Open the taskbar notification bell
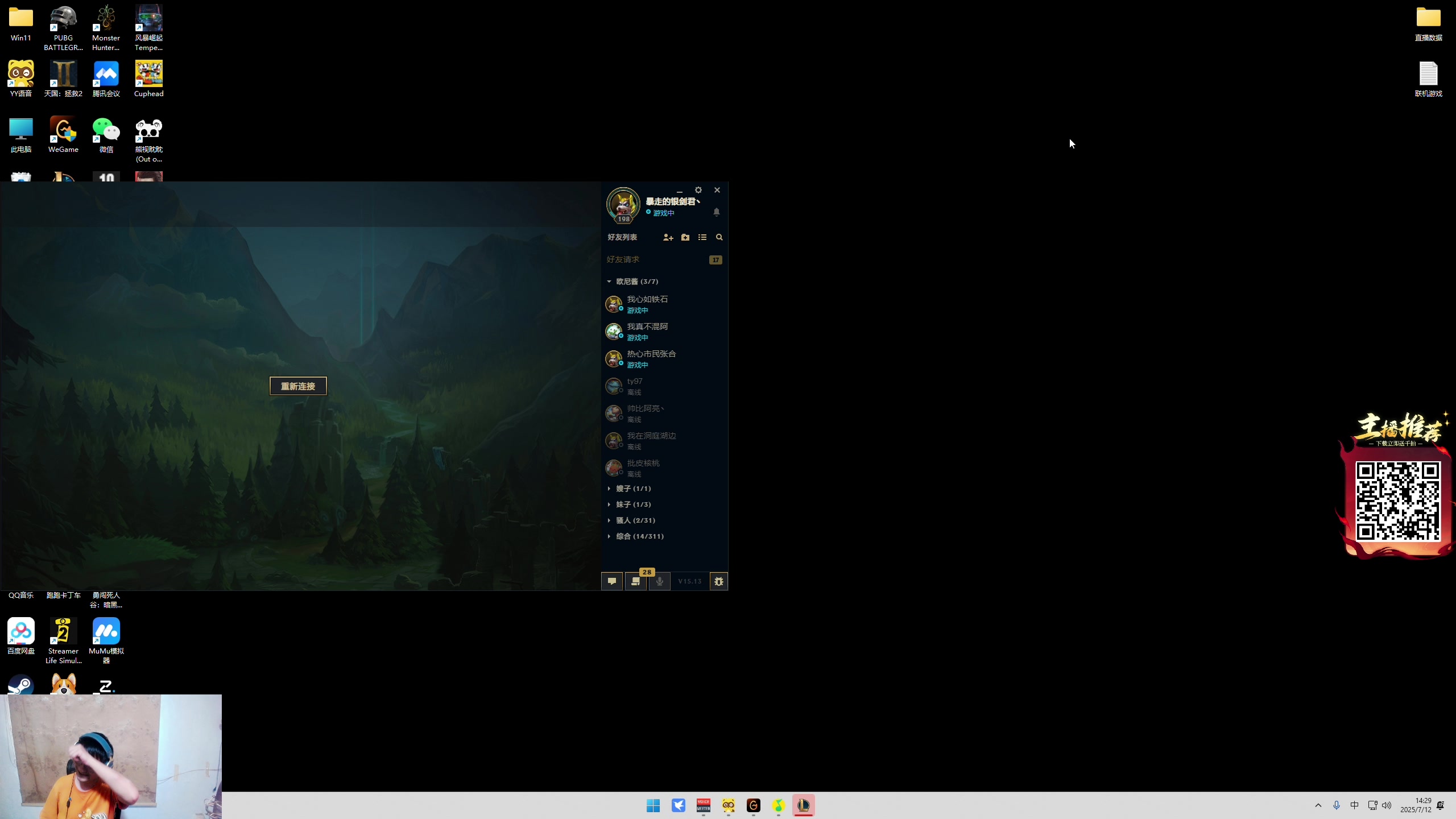This screenshot has width=1456, height=819. tap(1441, 805)
